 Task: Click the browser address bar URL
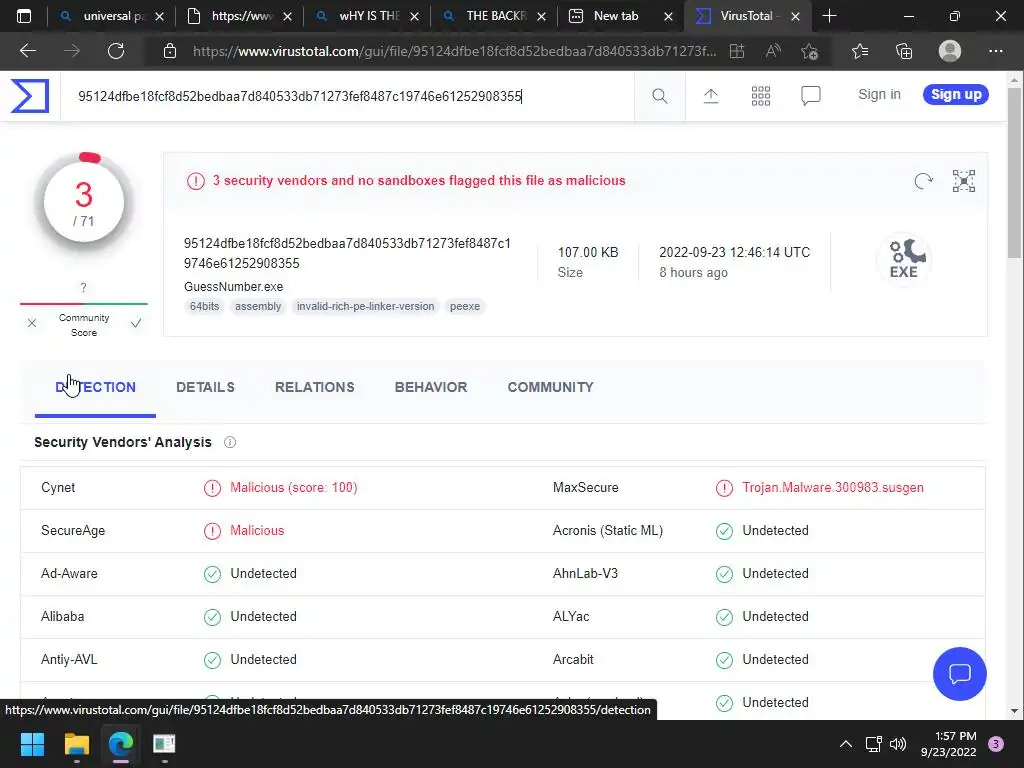(x=454, y=51)
